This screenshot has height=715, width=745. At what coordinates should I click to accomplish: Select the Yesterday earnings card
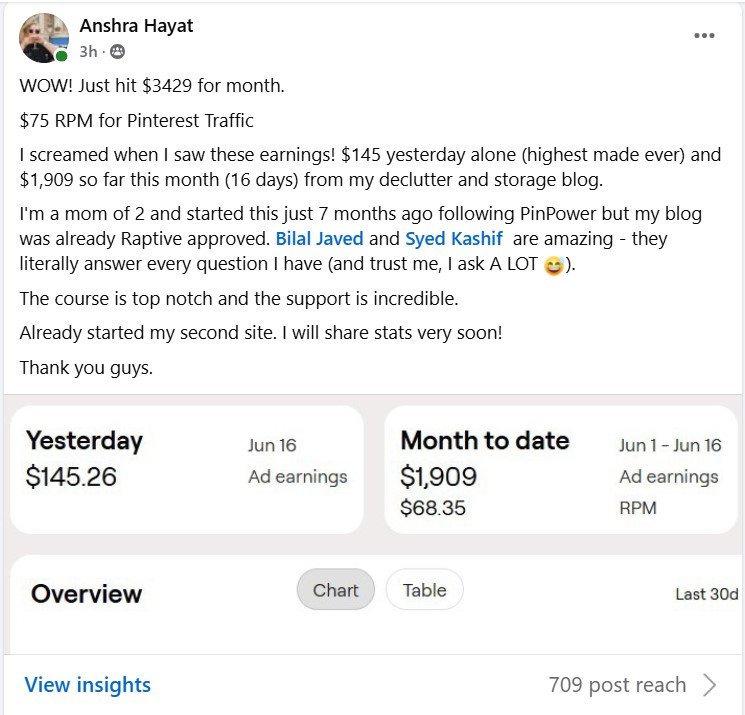(187, 469)
